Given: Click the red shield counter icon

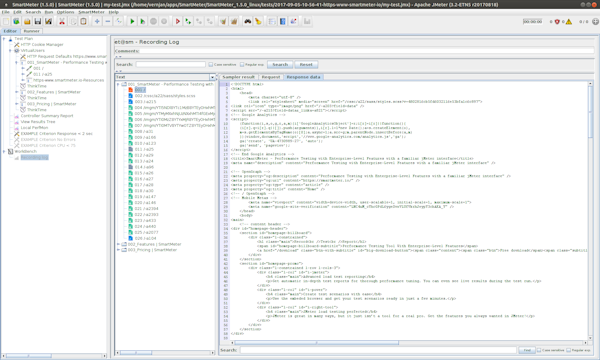Looking at the screenshot, I should [557, 22].
